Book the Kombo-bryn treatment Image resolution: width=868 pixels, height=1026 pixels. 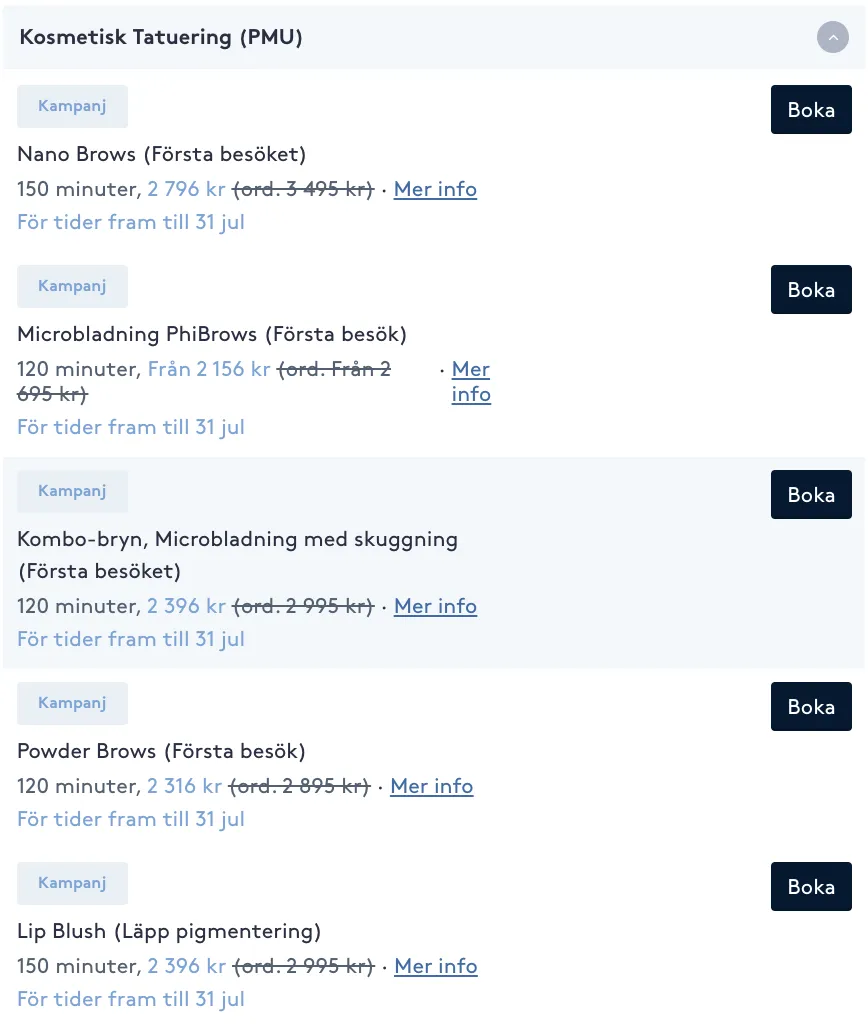click(811, 494)
